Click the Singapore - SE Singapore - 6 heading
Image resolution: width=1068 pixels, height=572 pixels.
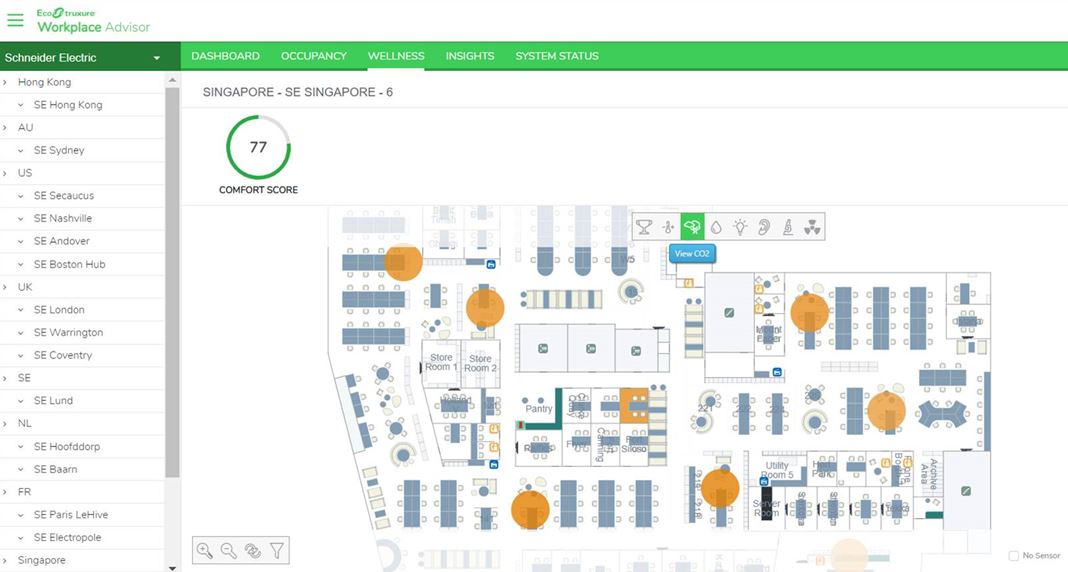pyautogui.click(x=298, y=92)
